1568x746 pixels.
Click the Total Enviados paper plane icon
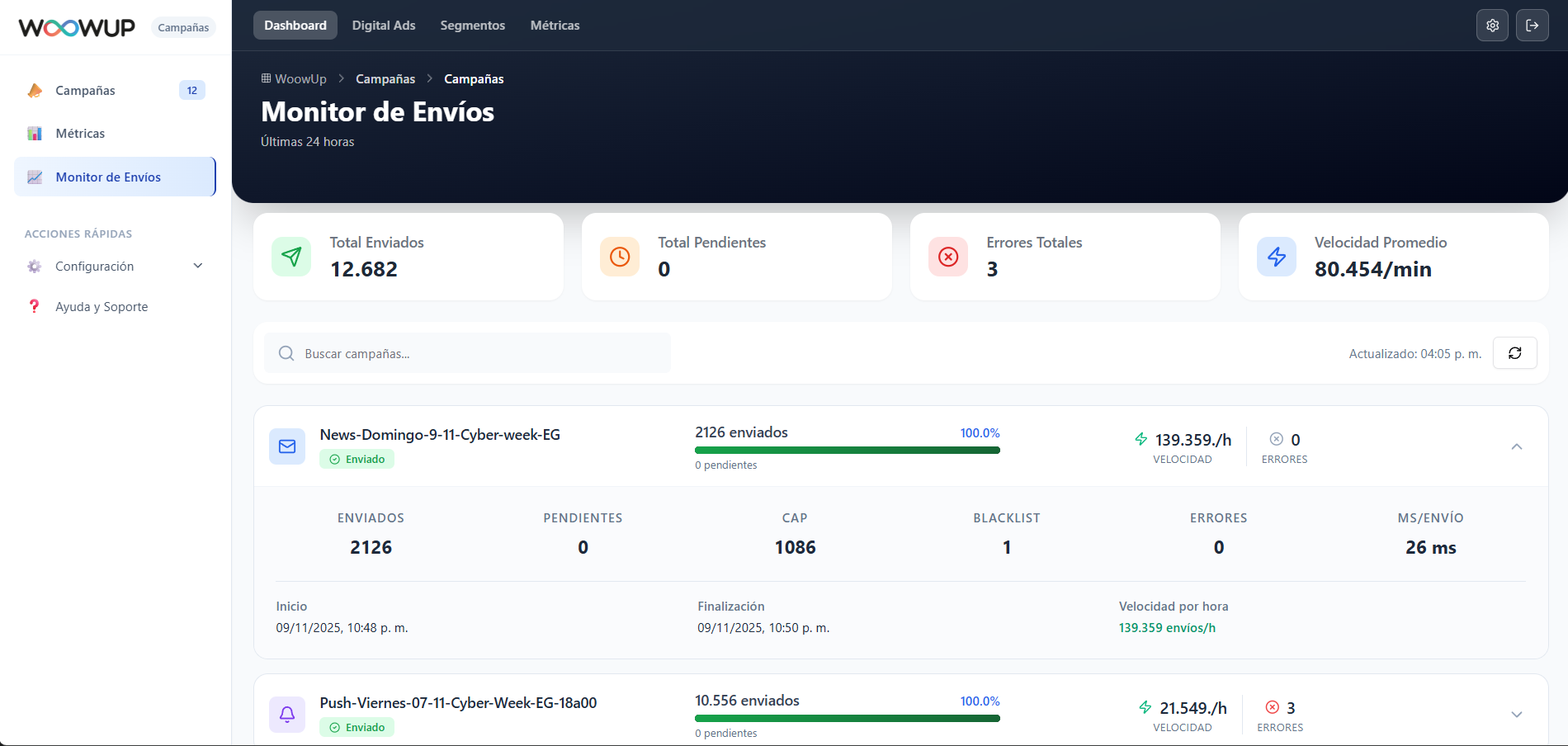pyautogui.click(x=291, y=257)
